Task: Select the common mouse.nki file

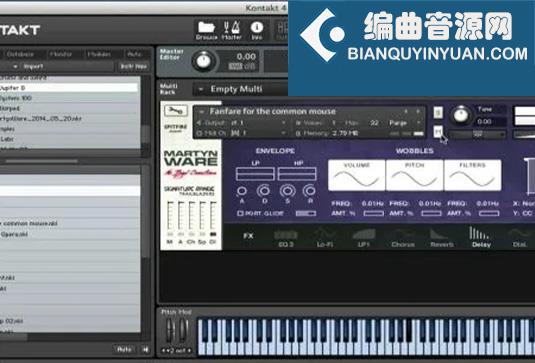Action: click(69, 223)
